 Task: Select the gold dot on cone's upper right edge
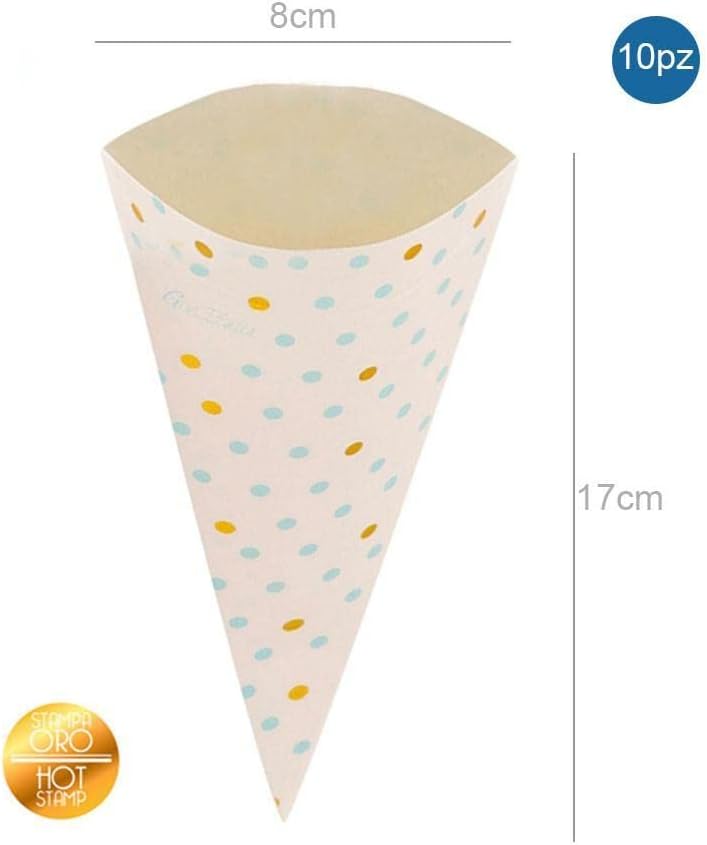tap(479, 218)
